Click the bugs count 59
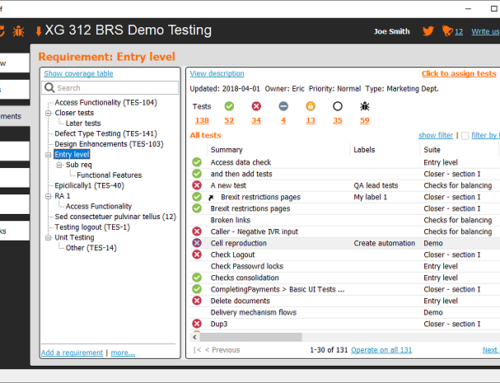Image resolution: width=500 pixels, height=383 pixels. (x=365, y=121)
